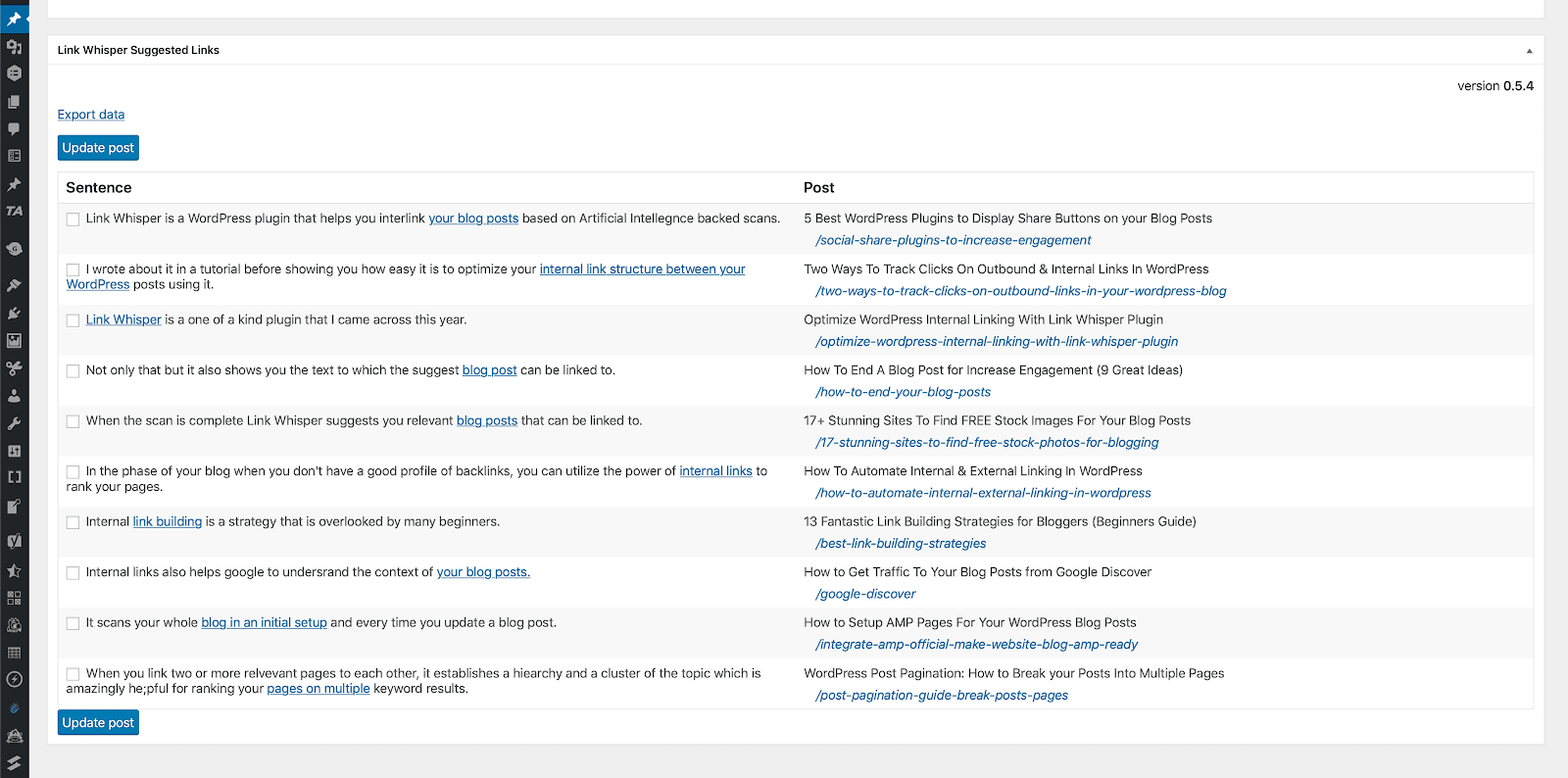Check the 'Not only that but' sentence box
The width and height of the screenshot is (1568, 778).
tap(73, 371)
